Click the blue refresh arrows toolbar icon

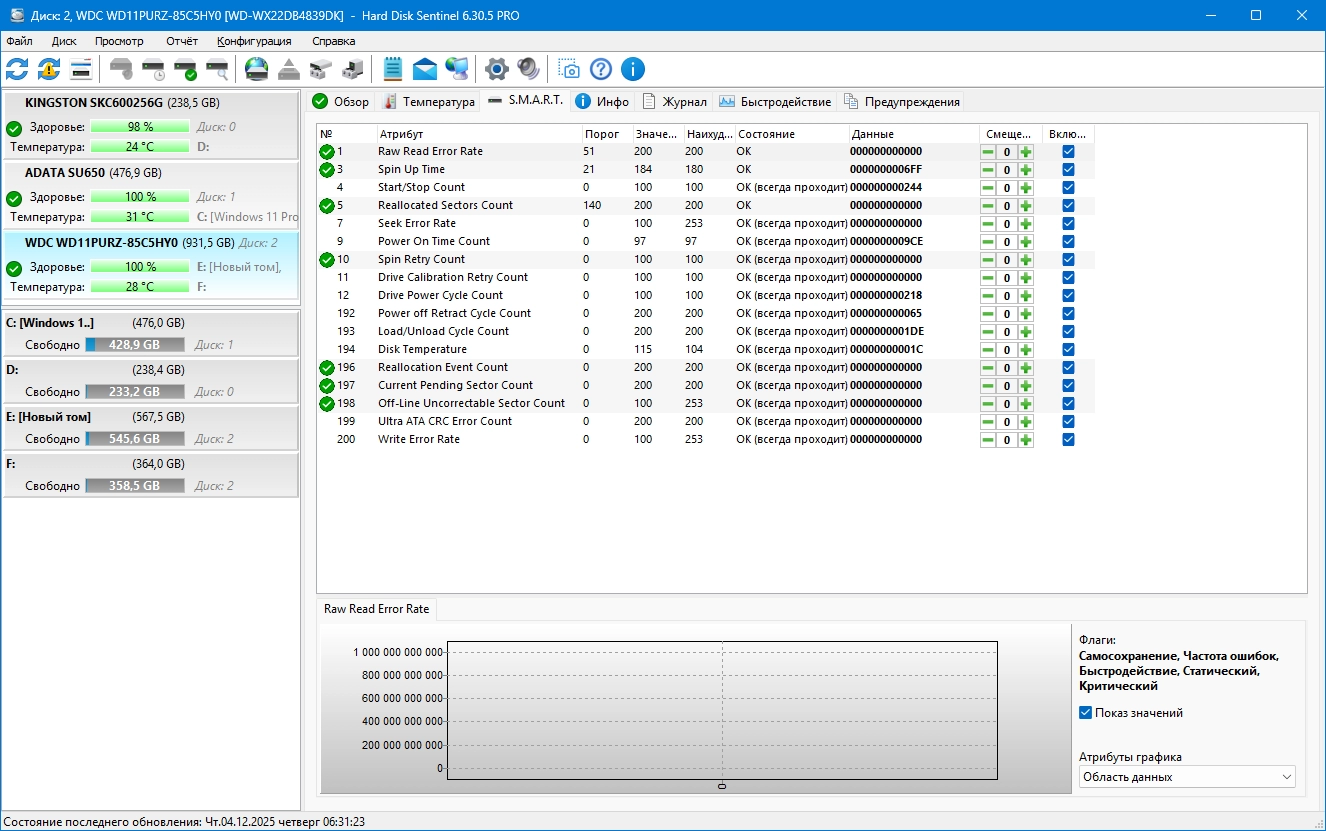(x=17, y=69)
